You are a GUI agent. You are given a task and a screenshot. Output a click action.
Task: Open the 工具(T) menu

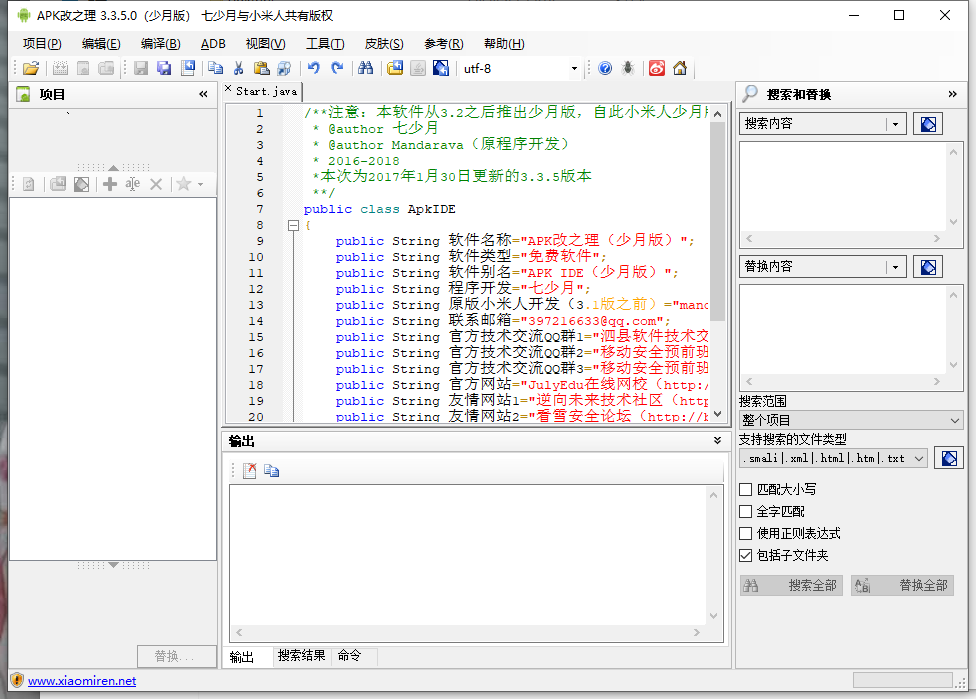pyautogui.click(x=325, y=44)
